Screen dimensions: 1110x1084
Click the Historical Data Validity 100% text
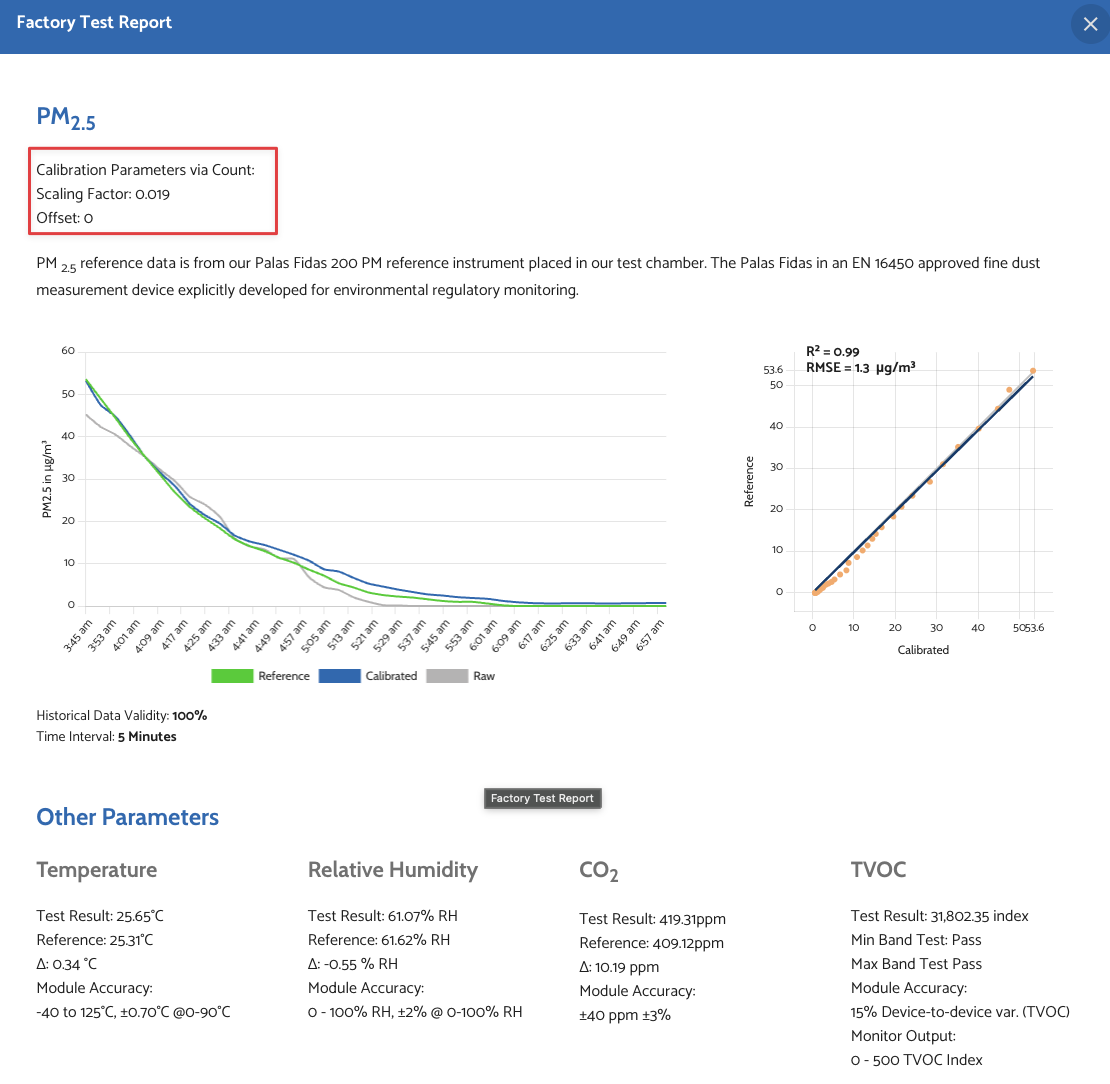121,716
